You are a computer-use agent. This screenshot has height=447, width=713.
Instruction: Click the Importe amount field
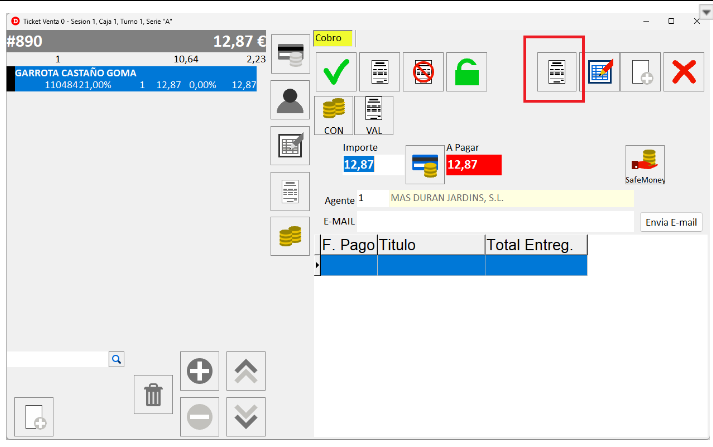click(373, 165)
